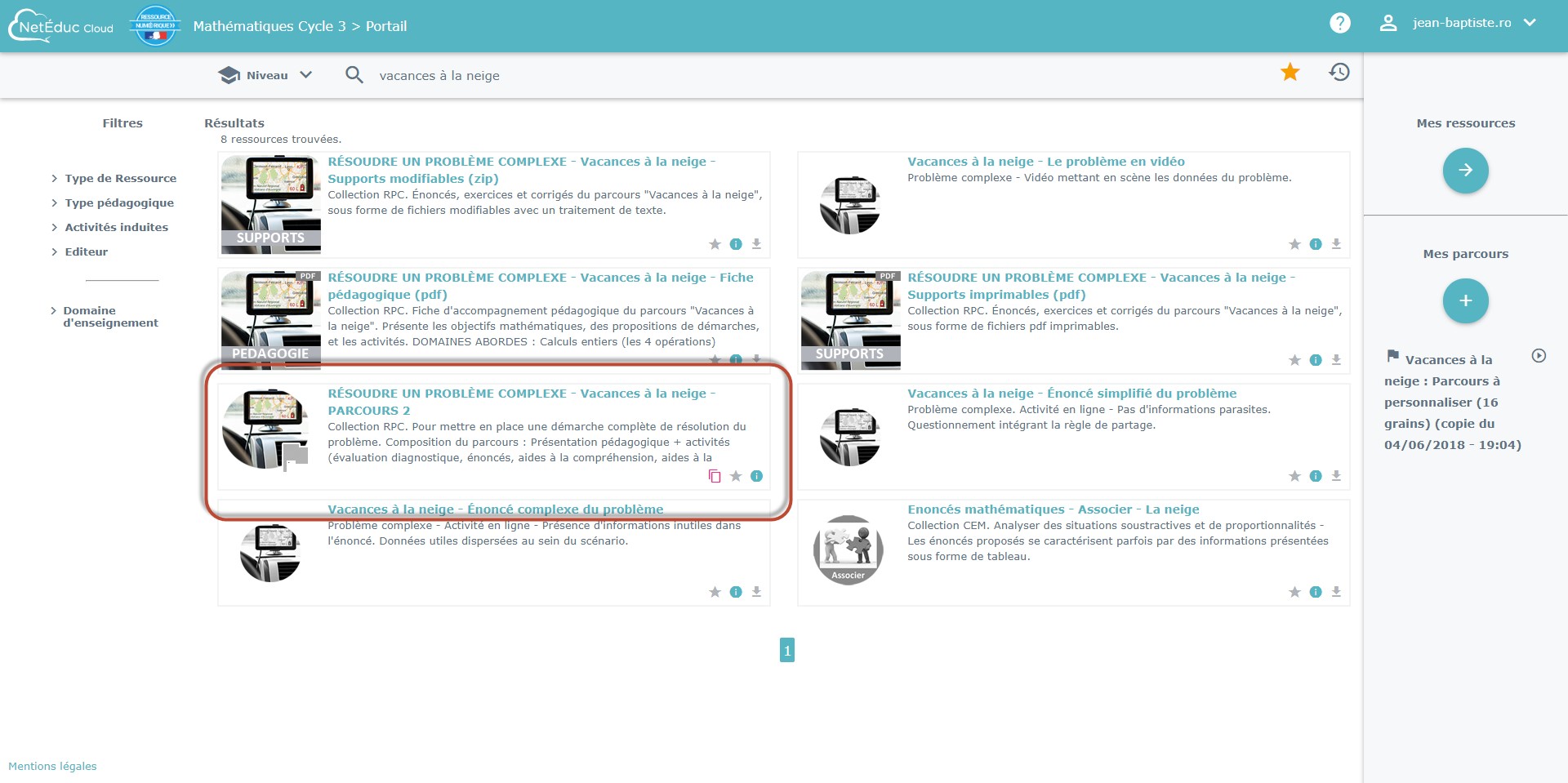Image resolution: width=1568 pixels, height=783 pixels.
Task: Download the Supports modifiables (zip) resource
Action: pos(756,244)
